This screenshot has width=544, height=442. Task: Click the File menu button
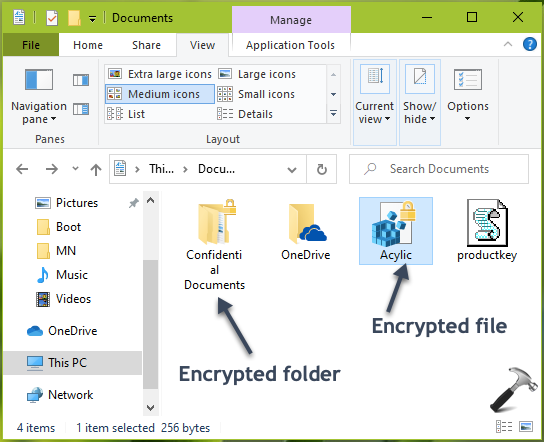31,45
